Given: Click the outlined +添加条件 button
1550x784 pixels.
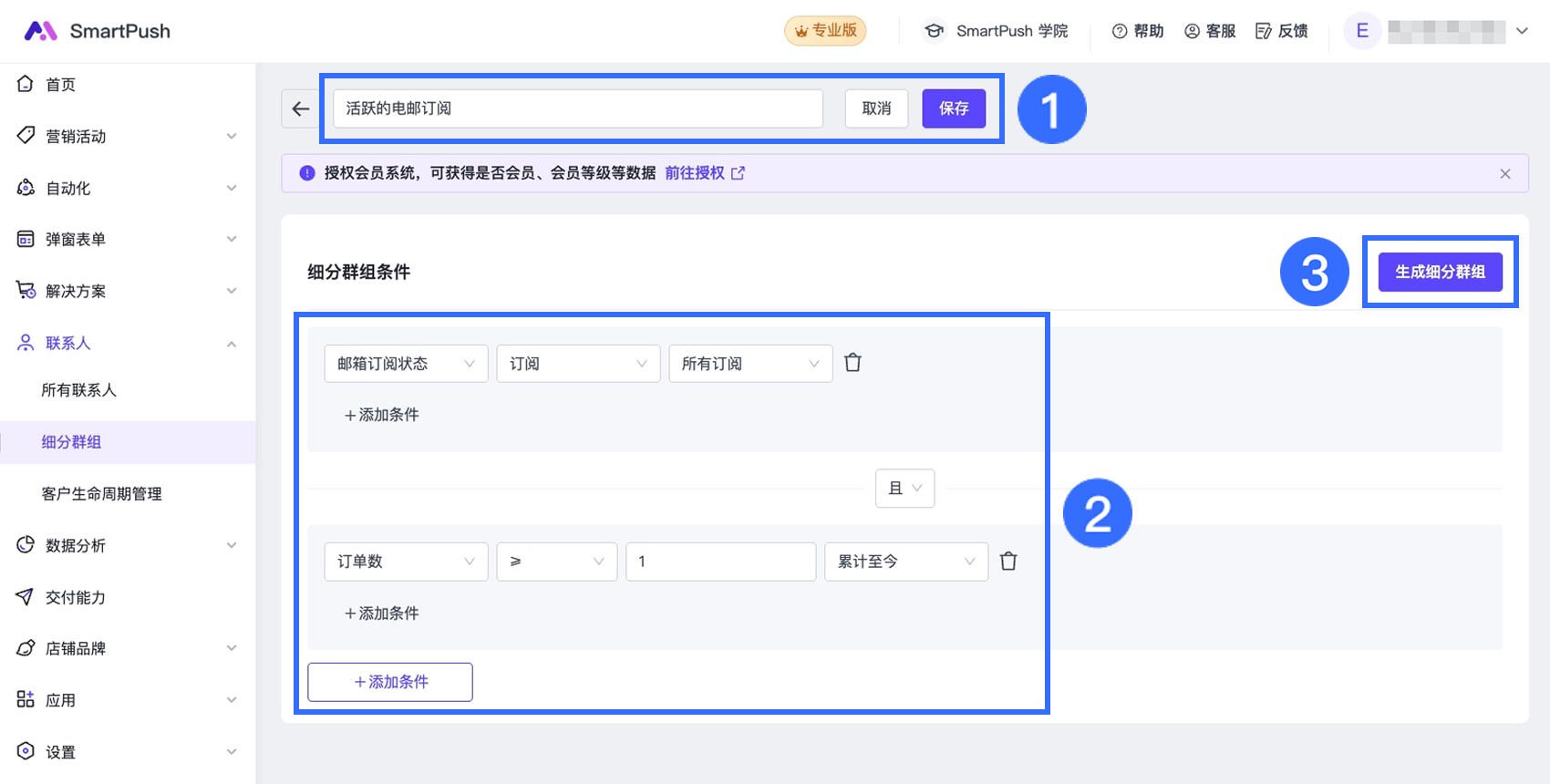Looking at the screenshot, I should tap(390, 682).
